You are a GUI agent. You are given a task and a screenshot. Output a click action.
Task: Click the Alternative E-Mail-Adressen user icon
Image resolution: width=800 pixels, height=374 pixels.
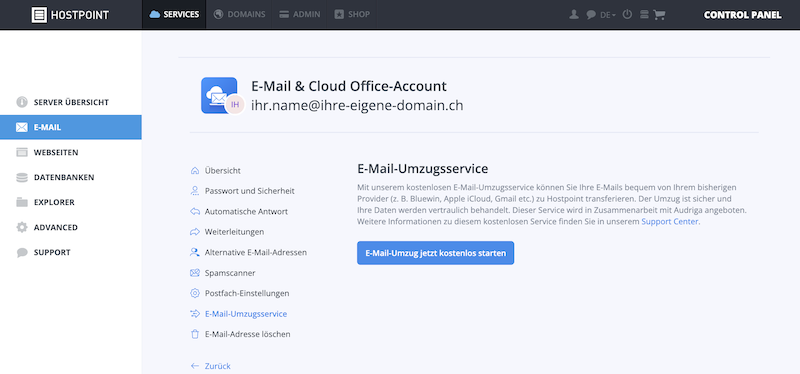(194, 252)
